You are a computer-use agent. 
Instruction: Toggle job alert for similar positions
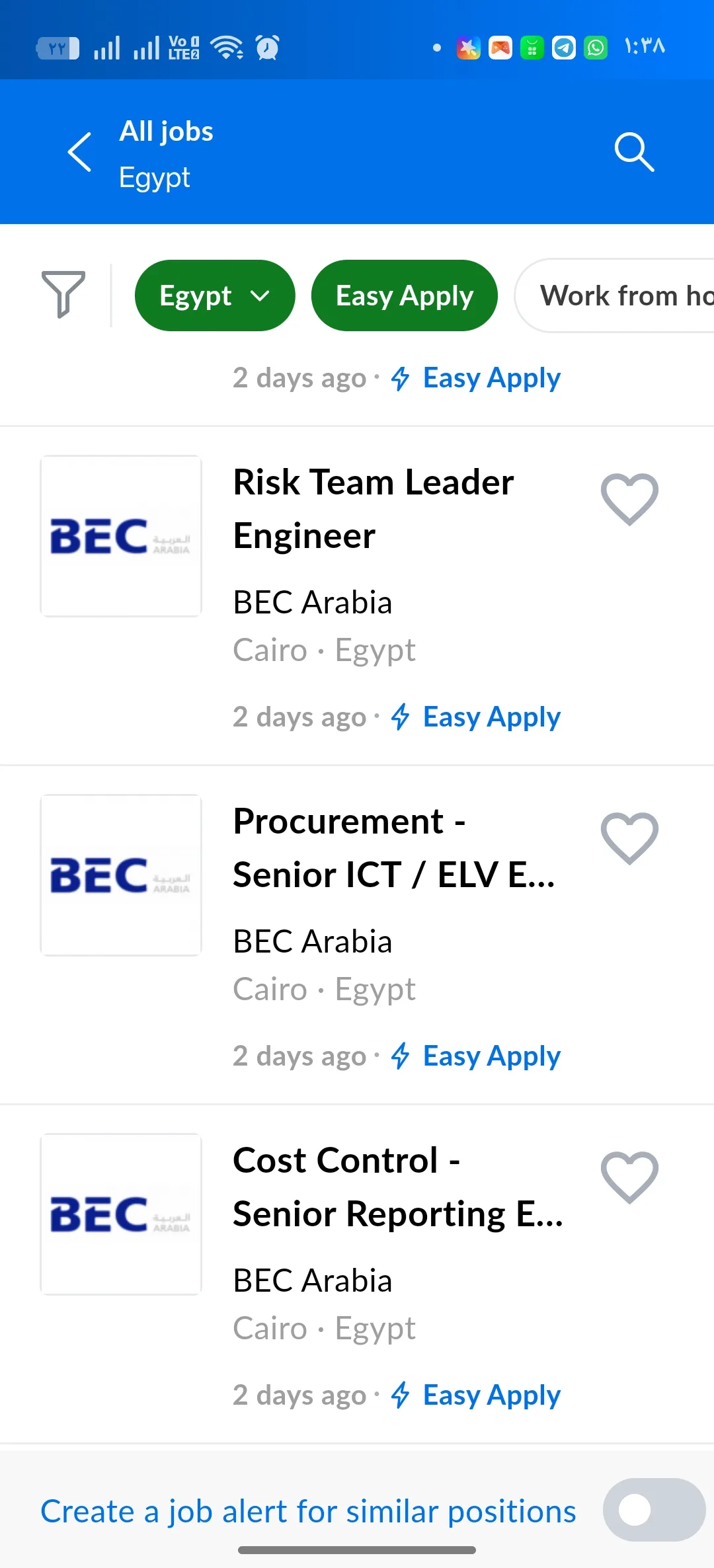pyautogui.click(x=654, y=1510)
